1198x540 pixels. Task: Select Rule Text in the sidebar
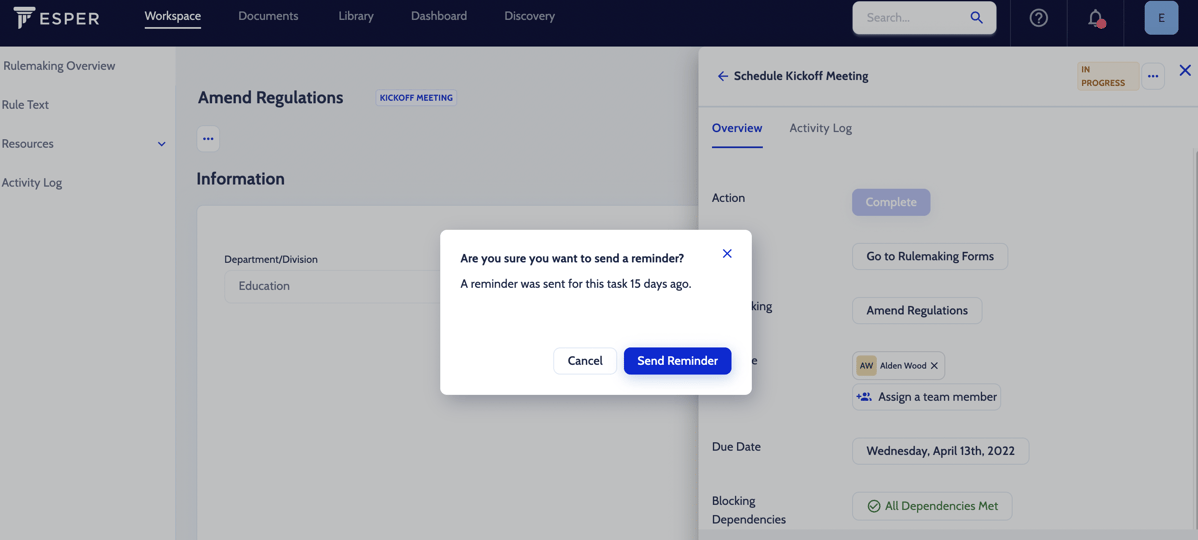25,105
